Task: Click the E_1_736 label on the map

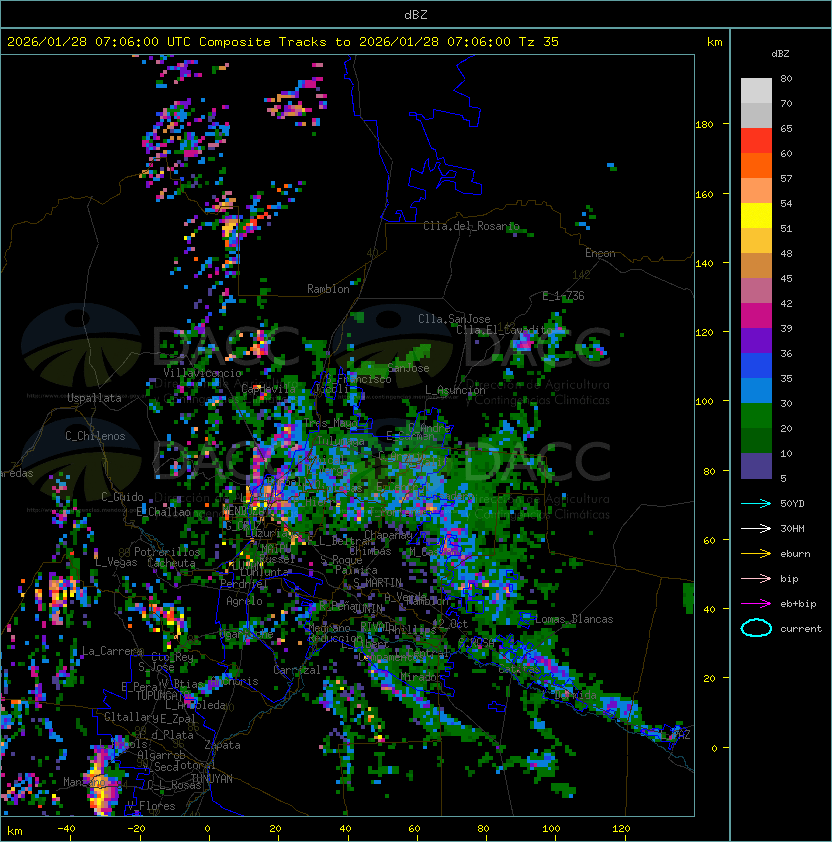Action: point(563,296)
